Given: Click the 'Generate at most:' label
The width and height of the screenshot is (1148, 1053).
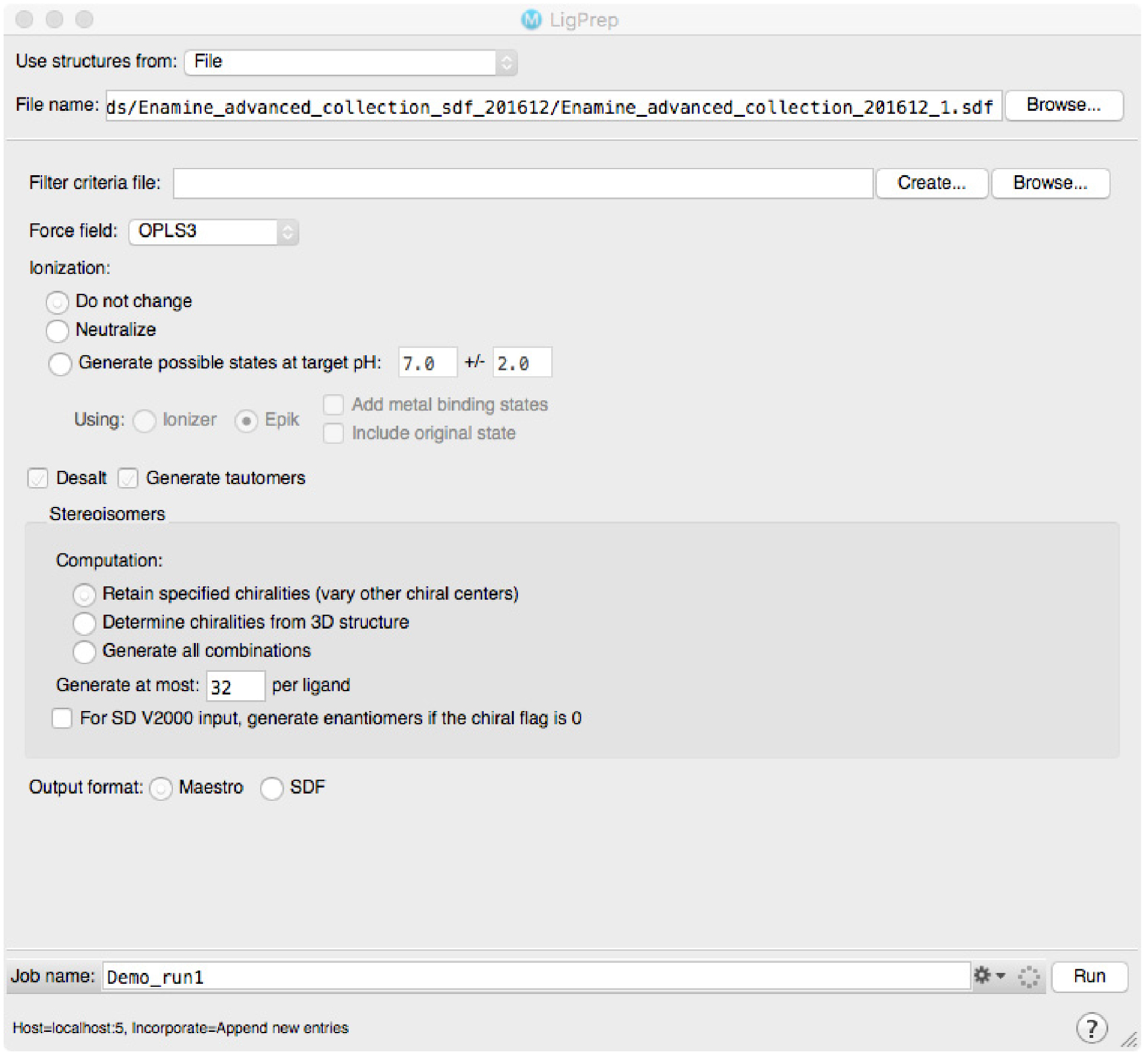Looking at the screenshot, I should coord(127,685).
